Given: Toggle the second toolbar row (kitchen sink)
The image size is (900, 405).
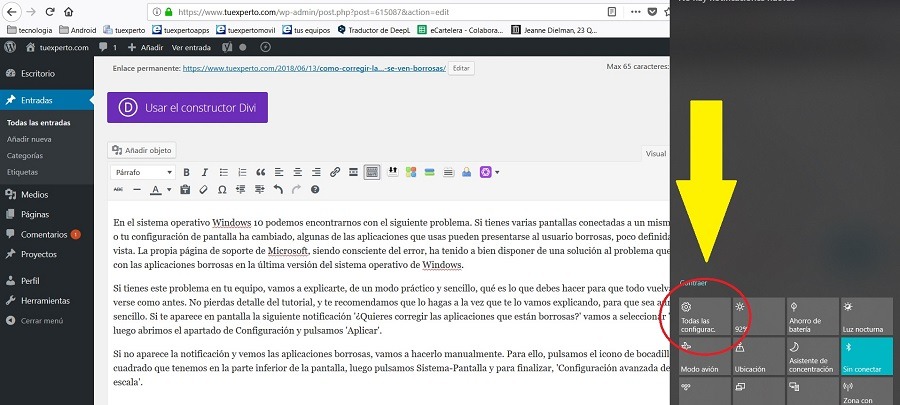Looking at the screenshot, I should pos(372,172).
